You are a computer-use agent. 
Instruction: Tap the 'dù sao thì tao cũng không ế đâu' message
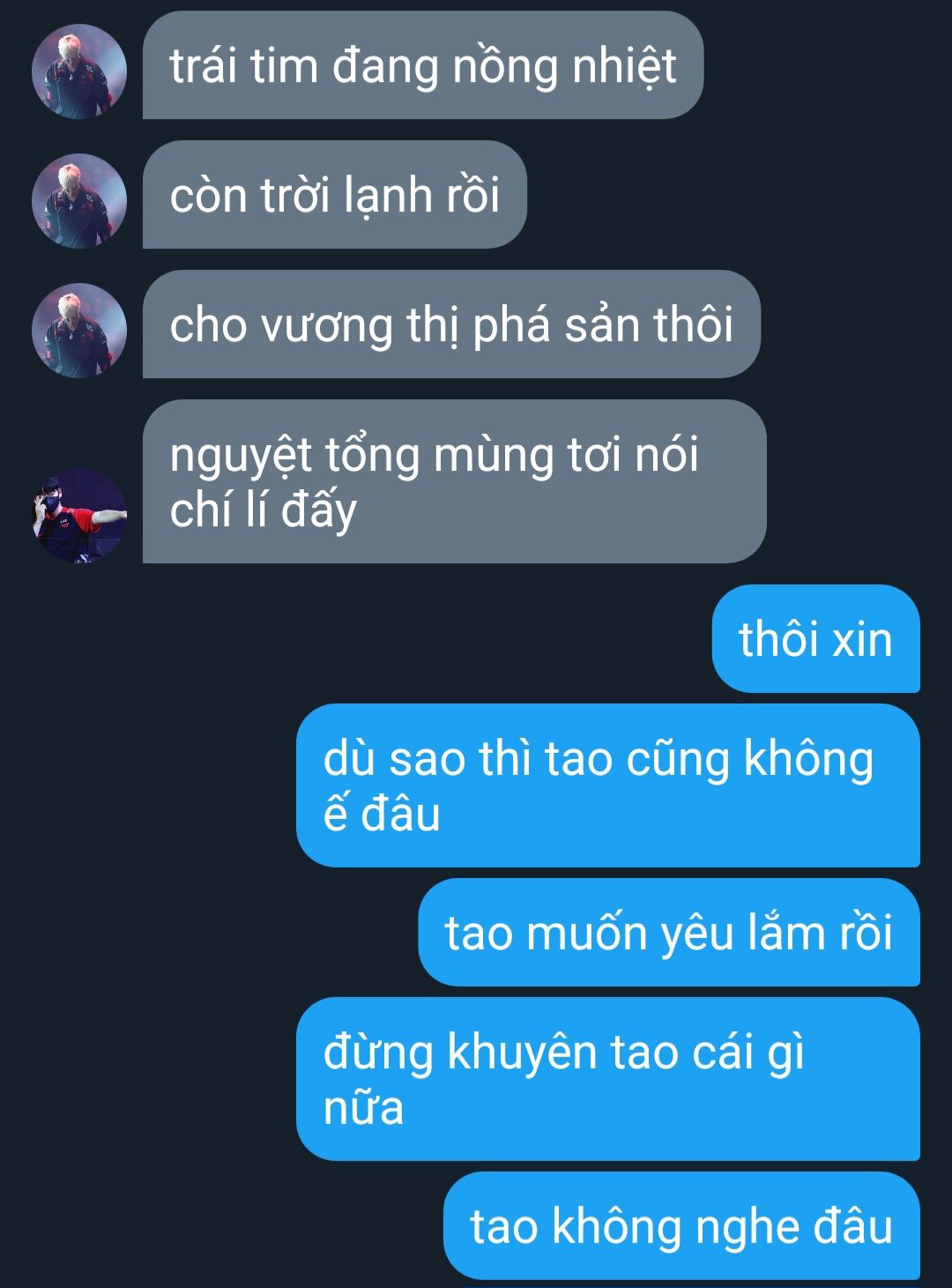pos(608,785)
